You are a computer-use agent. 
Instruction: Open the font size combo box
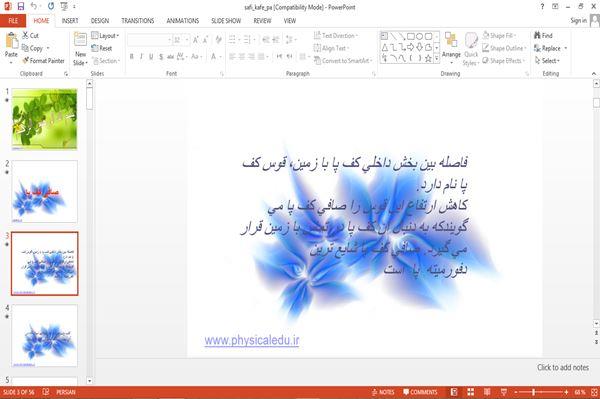click(x=181, y=40)
